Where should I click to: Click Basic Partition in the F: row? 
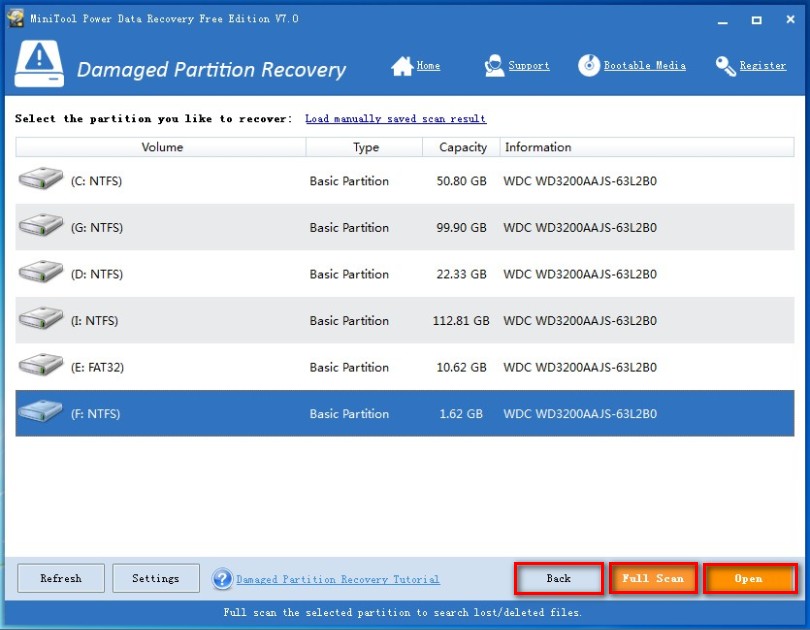[349, 414]
